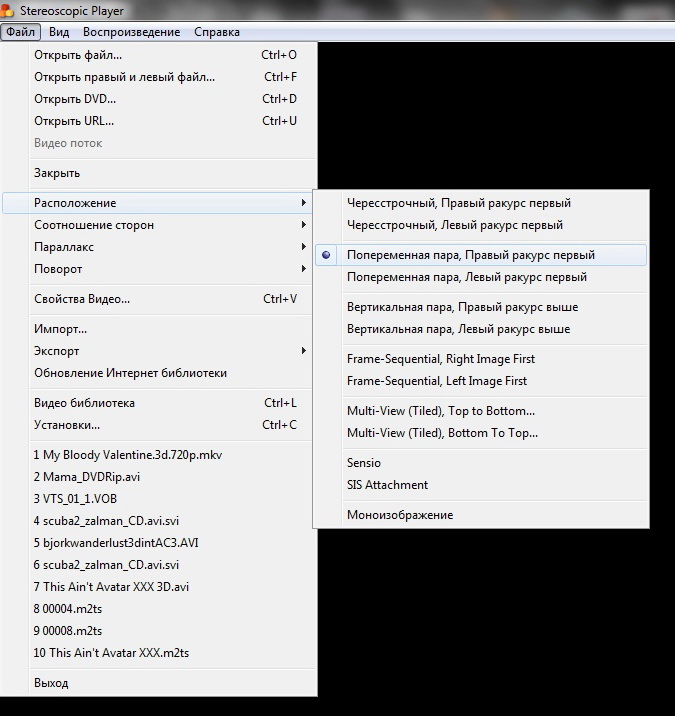Expand the Экспорт submenu
Image resolution: width=675 pixels, height=716 pixels.
[159, 351]
